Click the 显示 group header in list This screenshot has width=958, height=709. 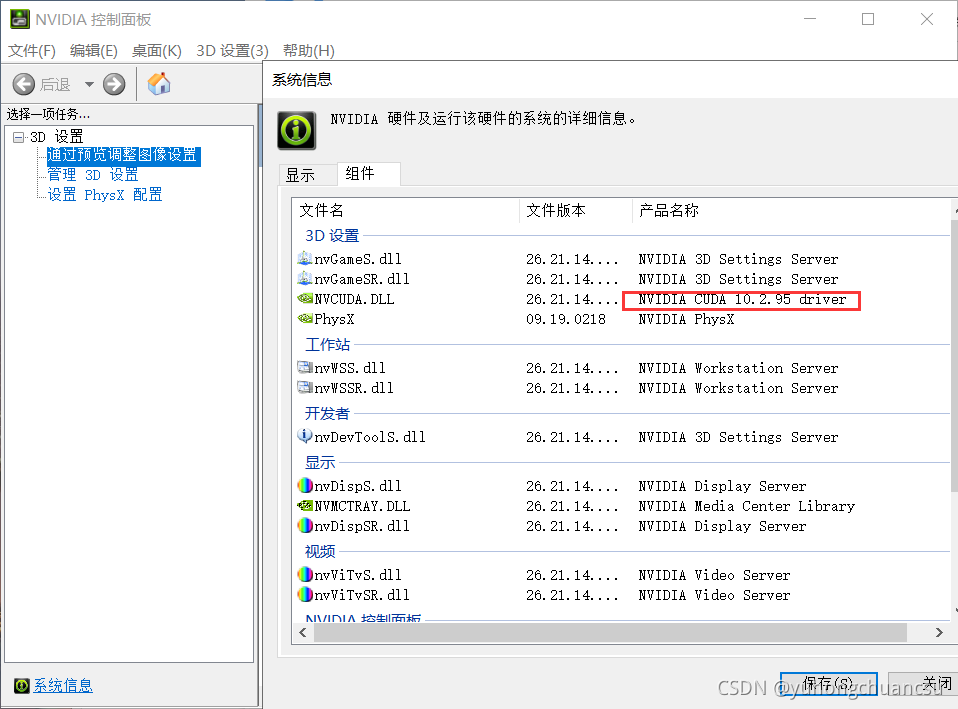(x=320, y=463)
